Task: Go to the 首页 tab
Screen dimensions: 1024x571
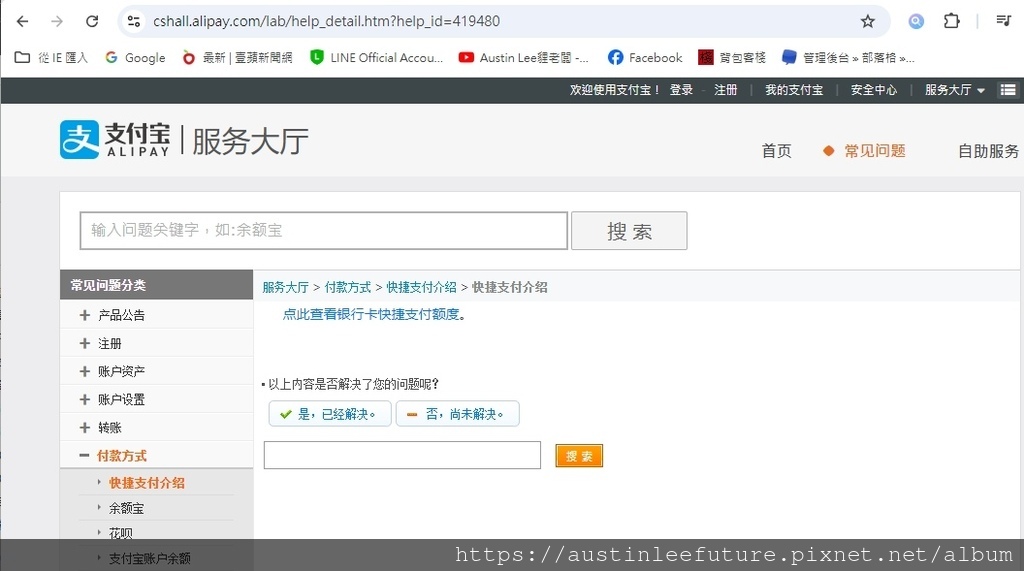Action: [x=776, y=151]
